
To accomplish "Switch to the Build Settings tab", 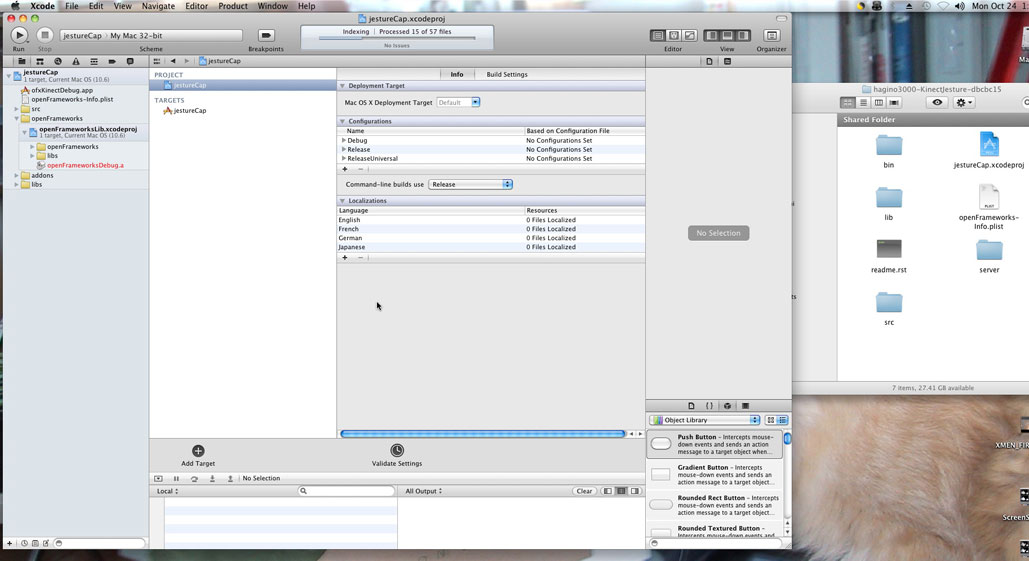I will click(x=507, y=74).
